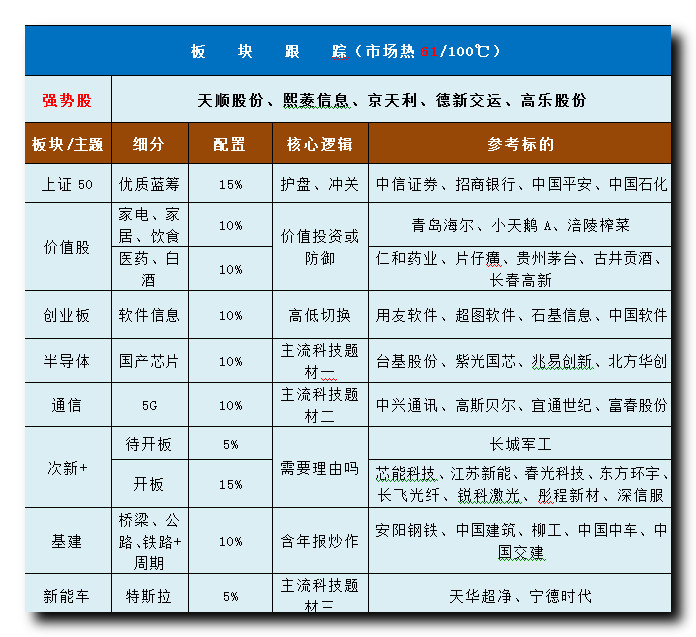
Task: Click the 优质蓝筹 cell
Action: [149, 184]
